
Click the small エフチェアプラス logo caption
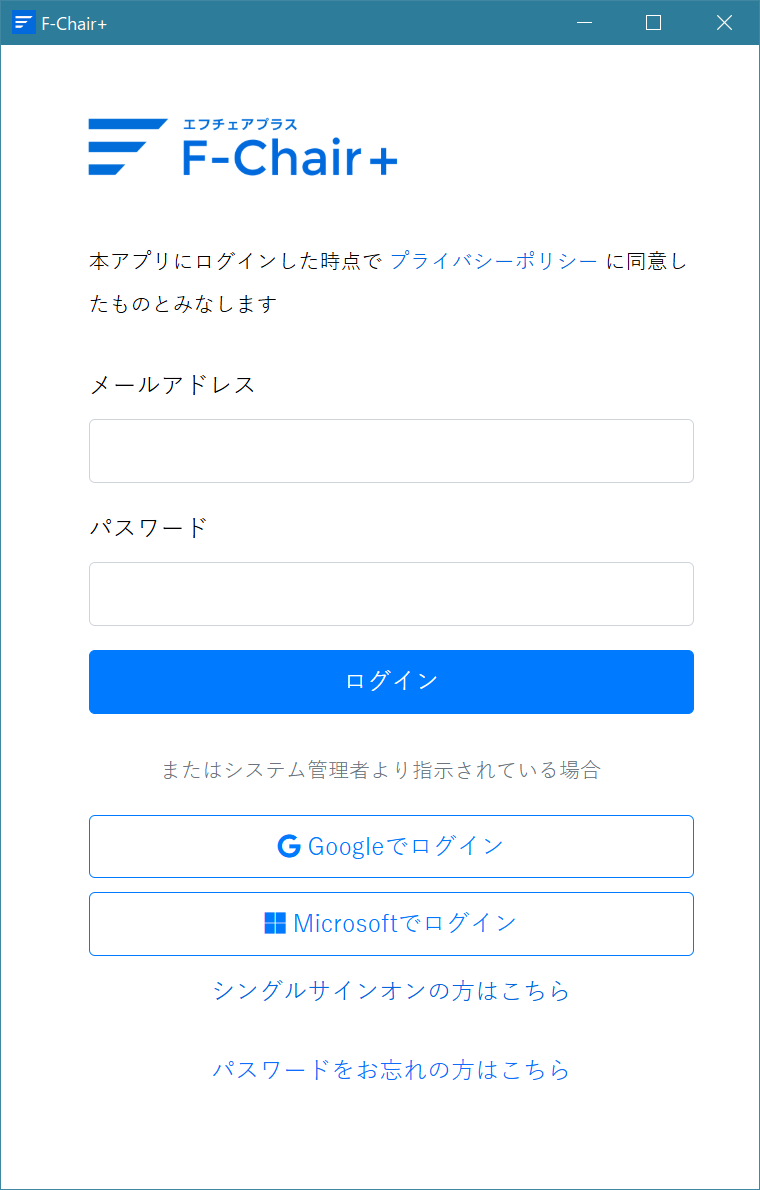[240, 125]
